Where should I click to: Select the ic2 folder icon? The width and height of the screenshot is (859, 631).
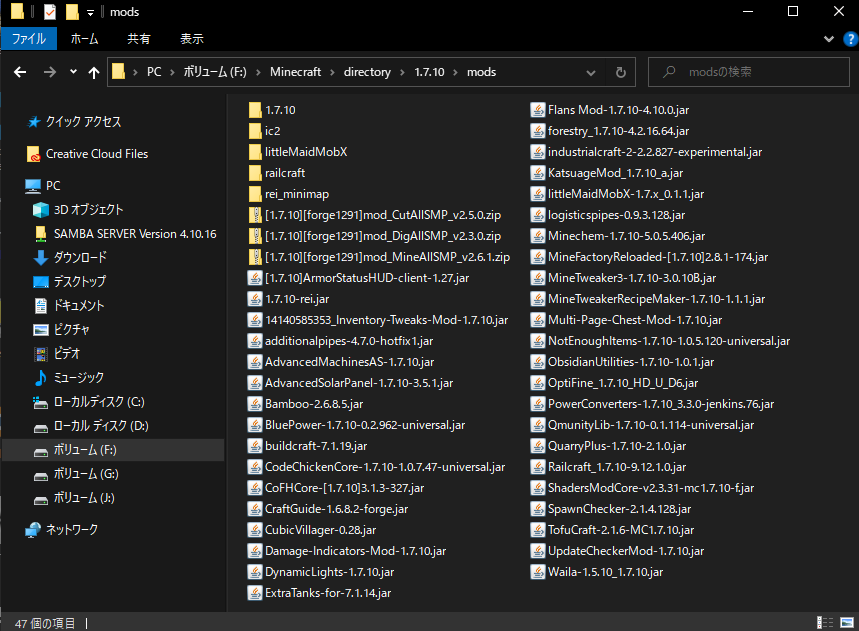(x=255, y=131)
